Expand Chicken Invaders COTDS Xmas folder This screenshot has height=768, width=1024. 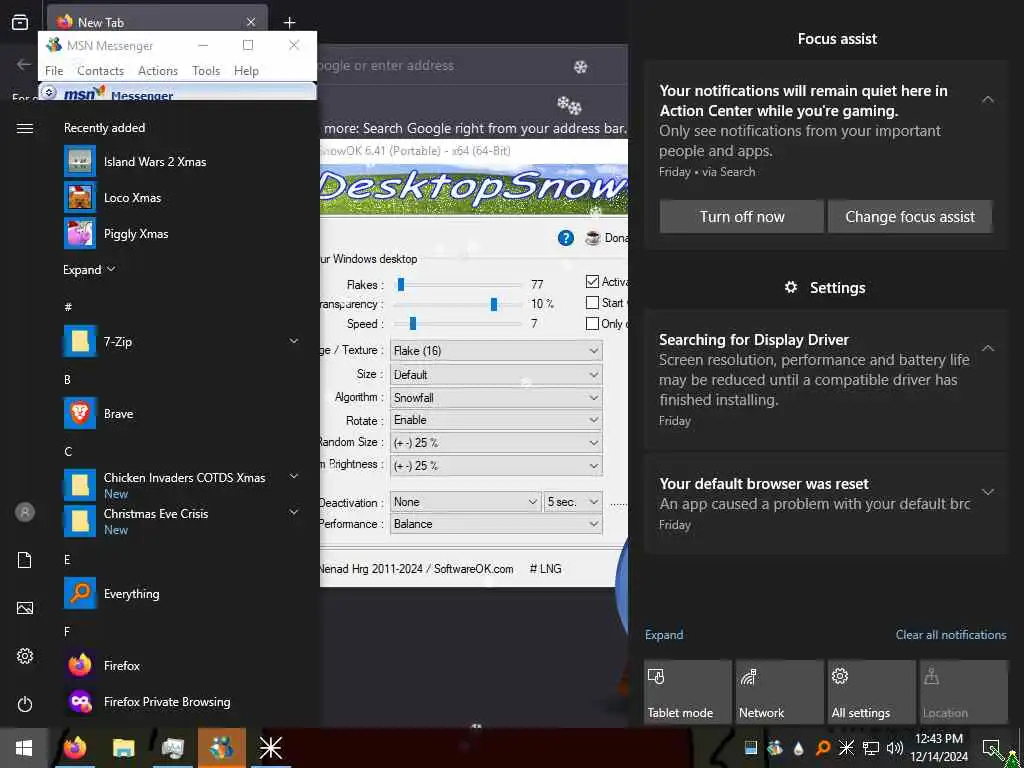[x=294, y=477]
